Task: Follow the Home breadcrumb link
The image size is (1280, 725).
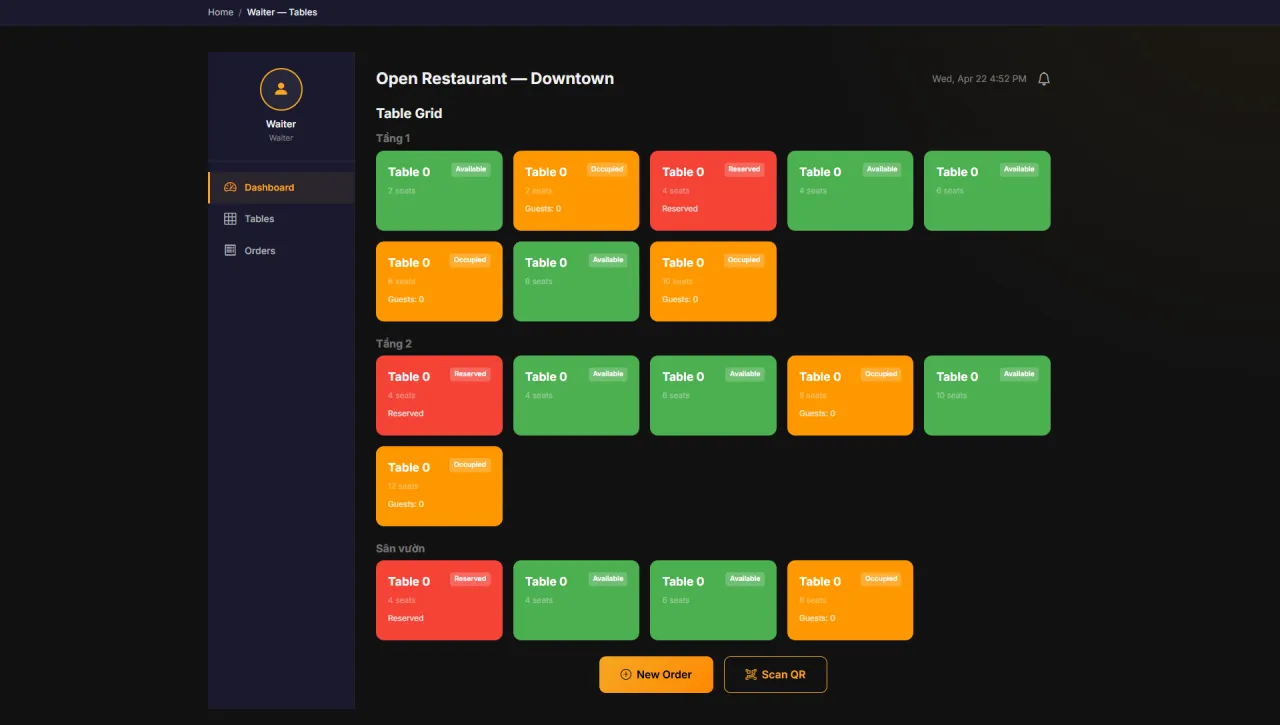Action: (x=220, y=12)
